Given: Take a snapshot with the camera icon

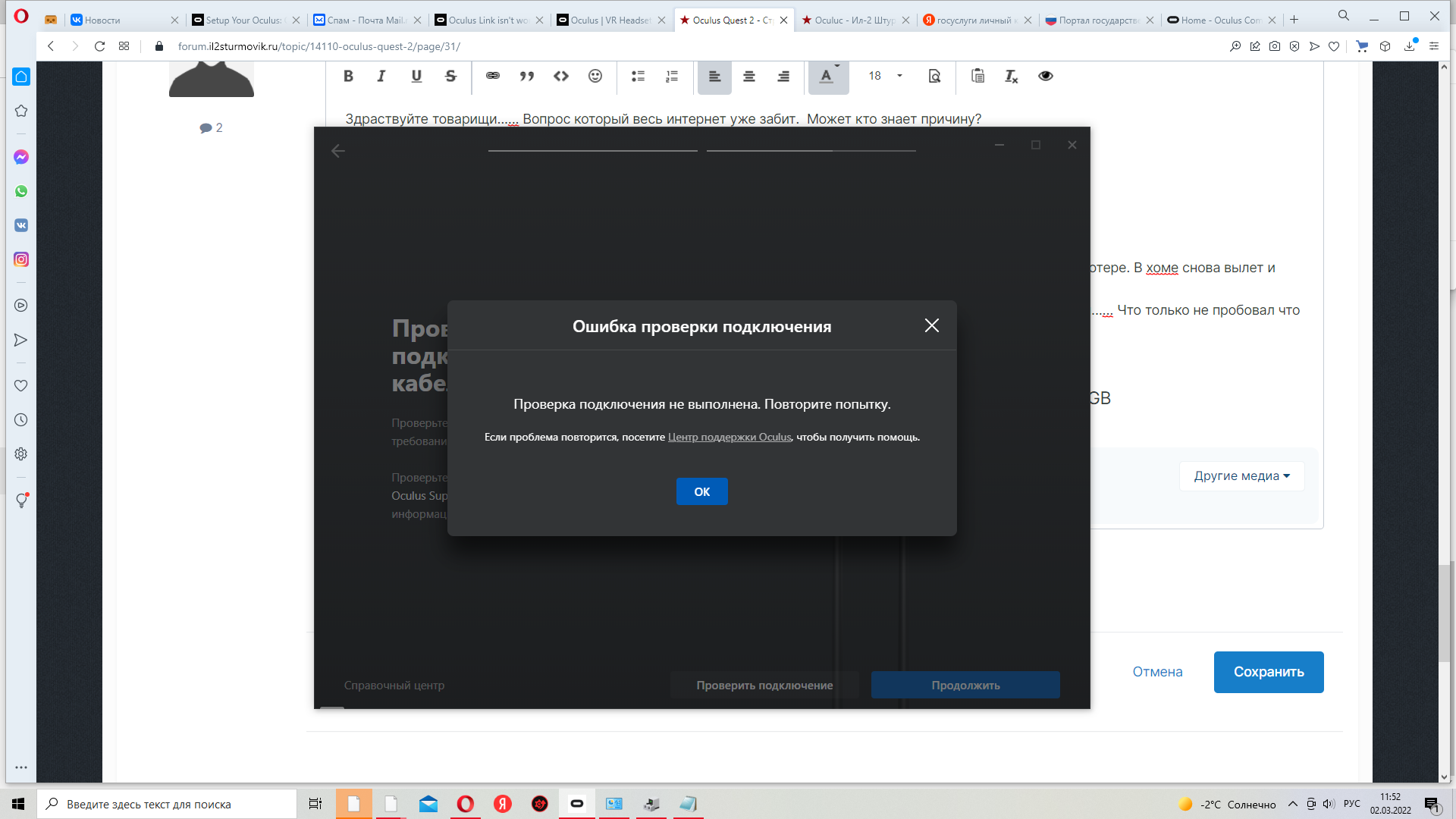Looking at the screenshot, I should coord(1275,46).
